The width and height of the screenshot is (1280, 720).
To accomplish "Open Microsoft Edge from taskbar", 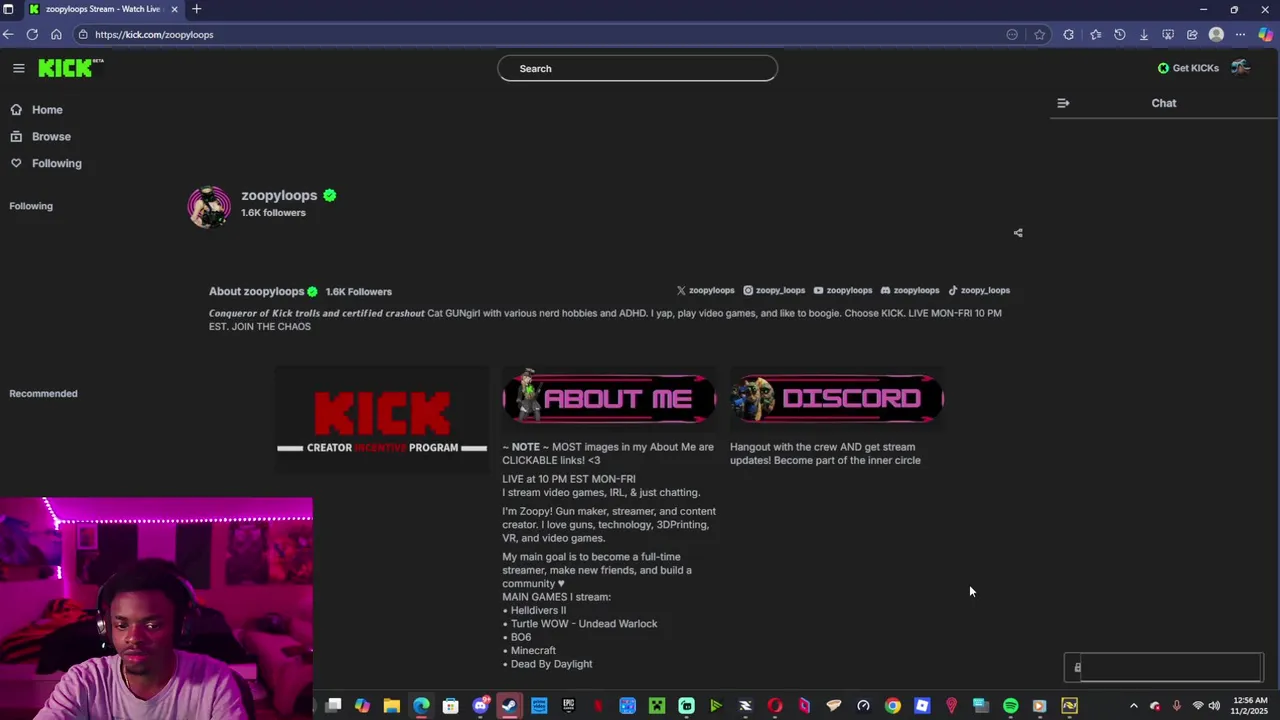I will point(421,706).
